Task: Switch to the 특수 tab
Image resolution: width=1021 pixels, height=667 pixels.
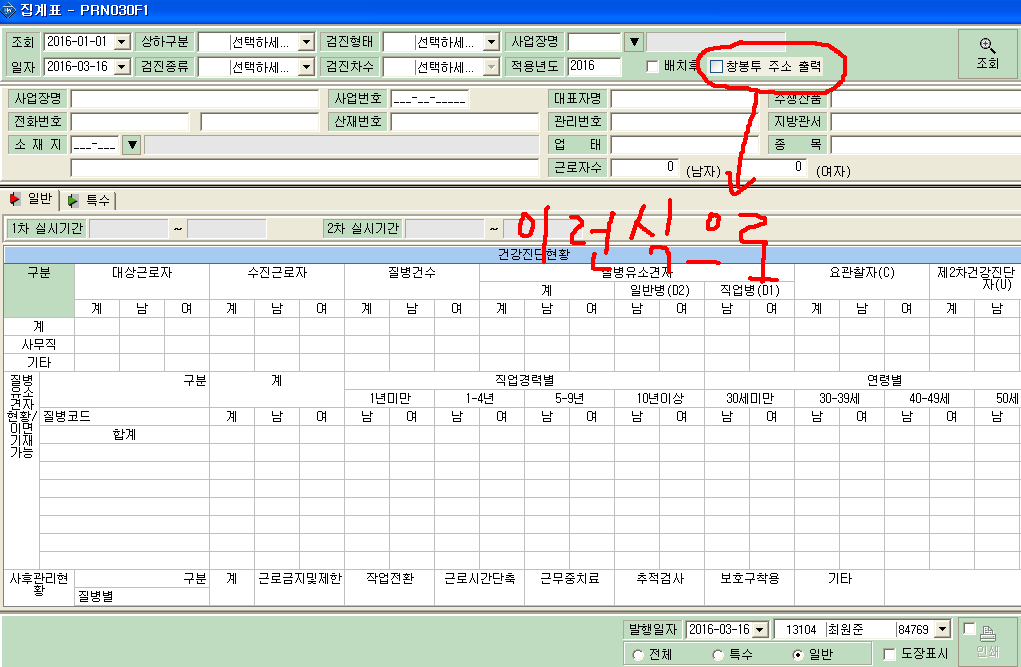Action: [x=89, y=200]
